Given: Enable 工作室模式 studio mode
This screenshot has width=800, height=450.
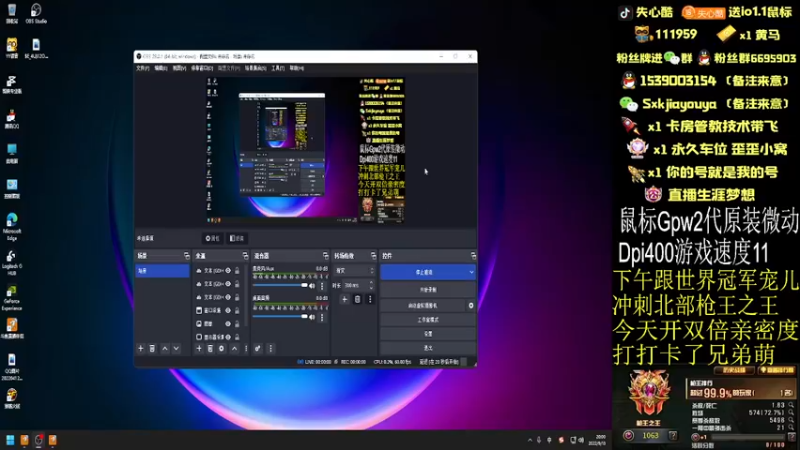Looking at the screenshot, I should click(x=428, y=319).
